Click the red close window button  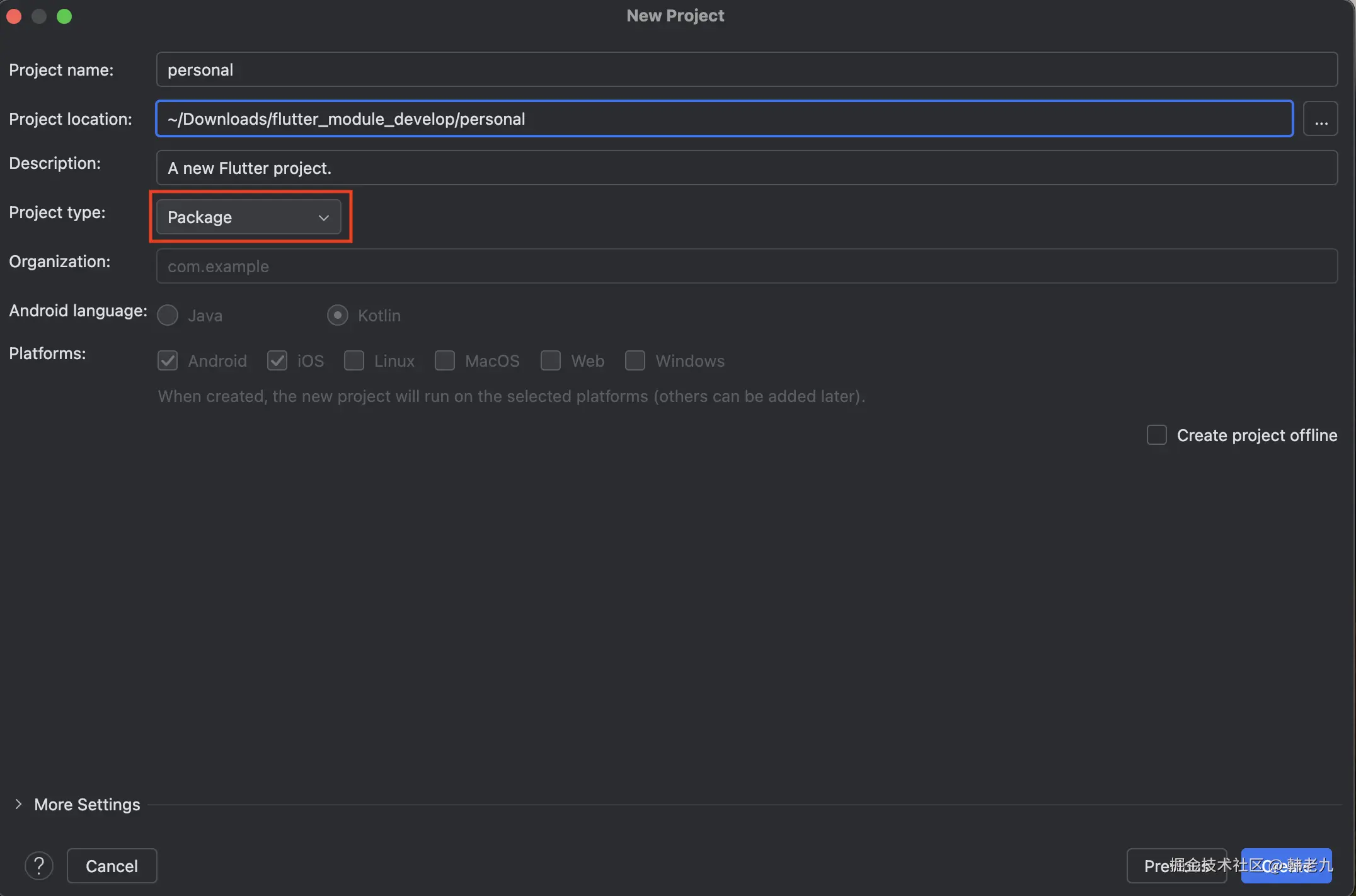[x=14, y=16]
